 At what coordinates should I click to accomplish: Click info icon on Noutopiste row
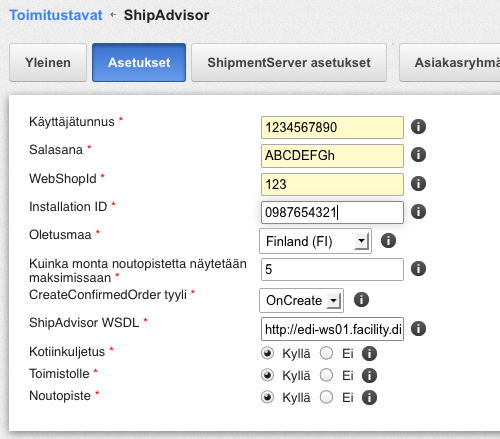click(369, 398)
